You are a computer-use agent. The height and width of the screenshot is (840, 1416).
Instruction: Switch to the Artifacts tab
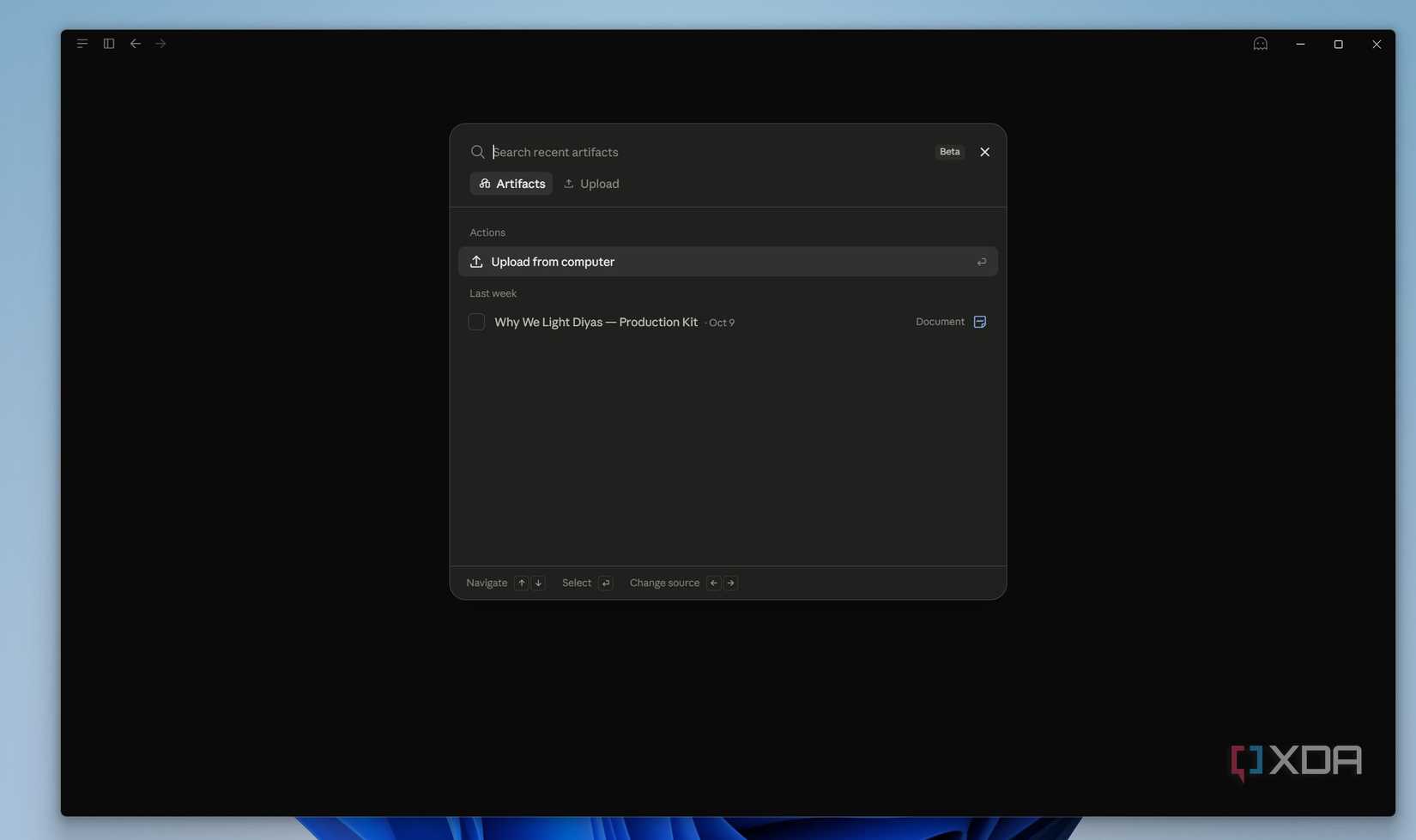click(x=511, y=184)
